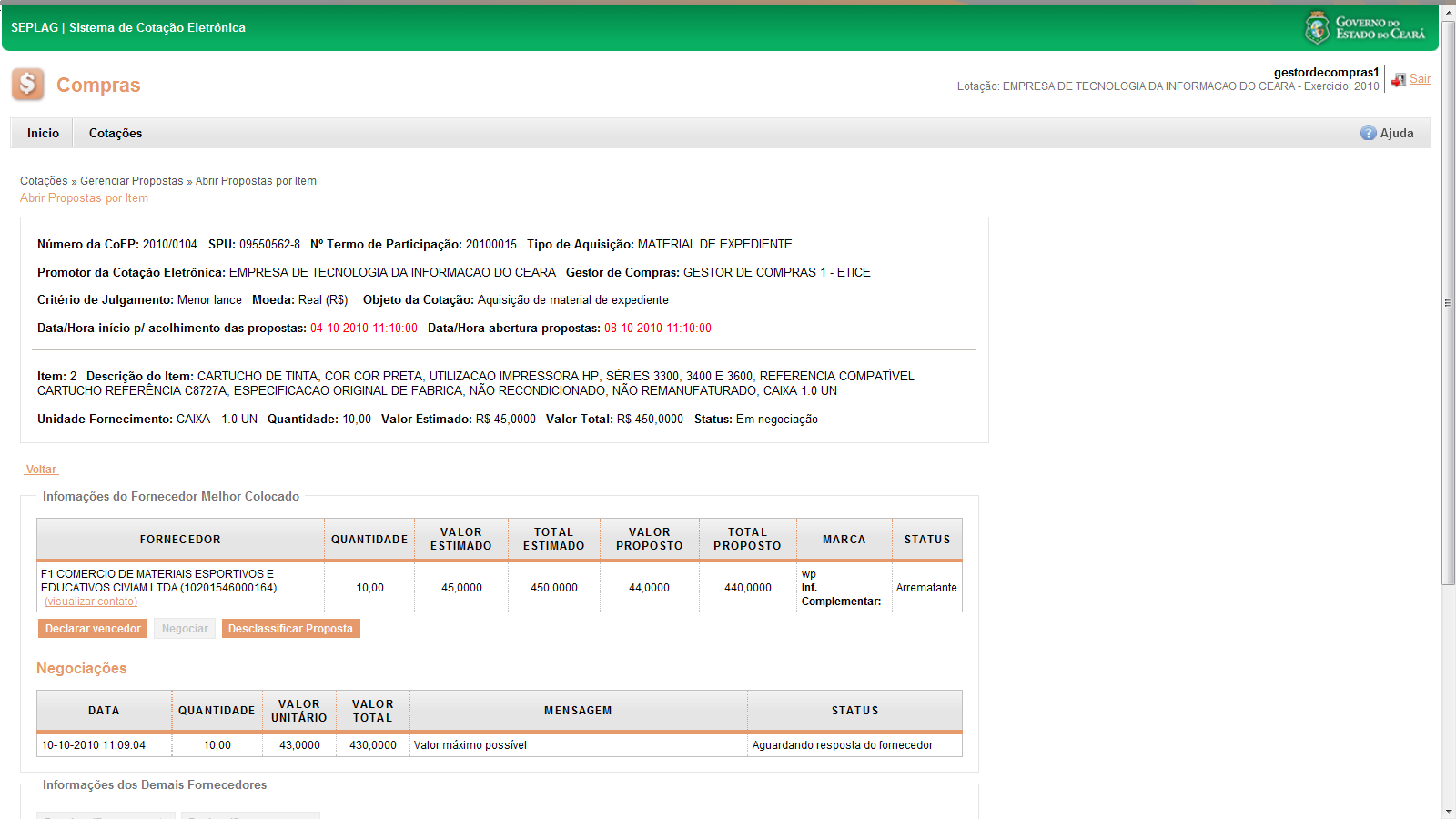Click the page's vertical scrollbar thumb
The image size is (1456, 819).
click(1448, 303)
